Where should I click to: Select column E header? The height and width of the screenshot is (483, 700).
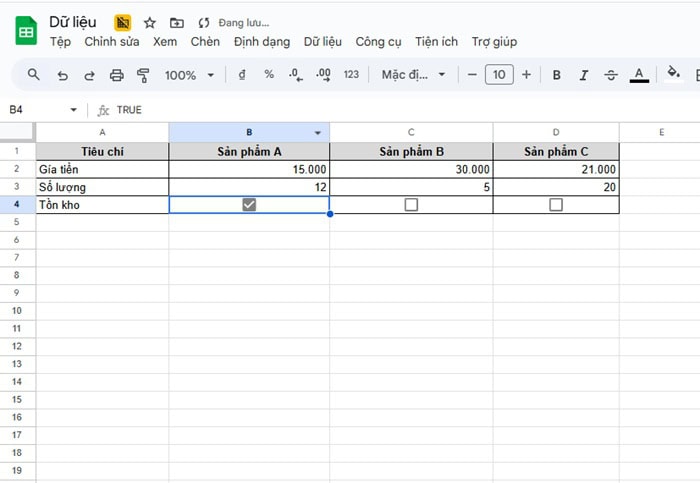point(661,132)
